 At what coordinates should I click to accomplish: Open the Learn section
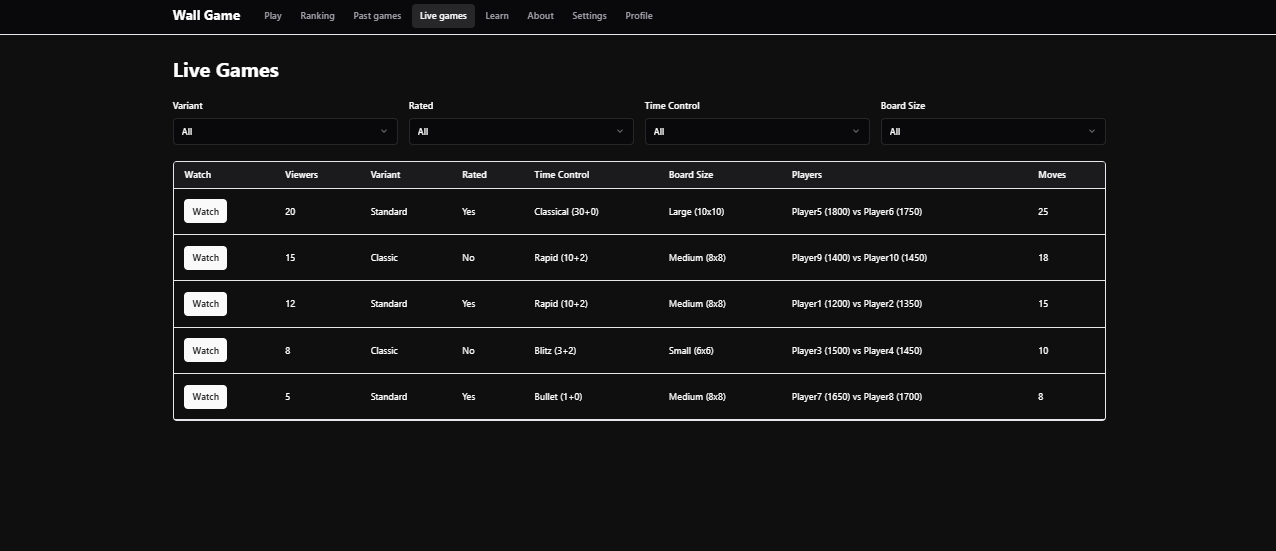pyautogui.click(x=497, y=16)
